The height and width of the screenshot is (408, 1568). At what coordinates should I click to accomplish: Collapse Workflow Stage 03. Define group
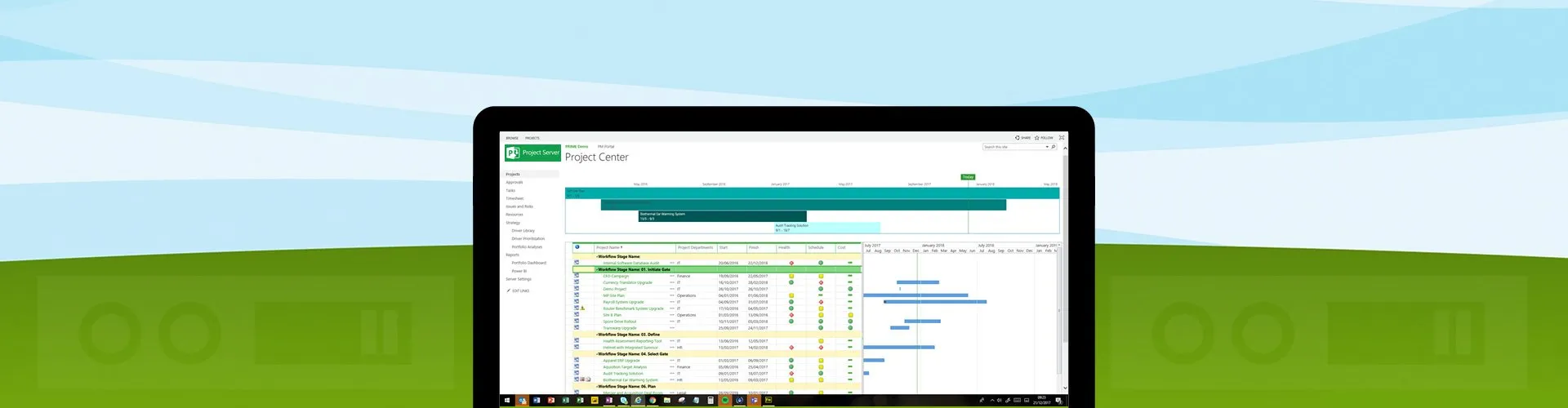596,335
